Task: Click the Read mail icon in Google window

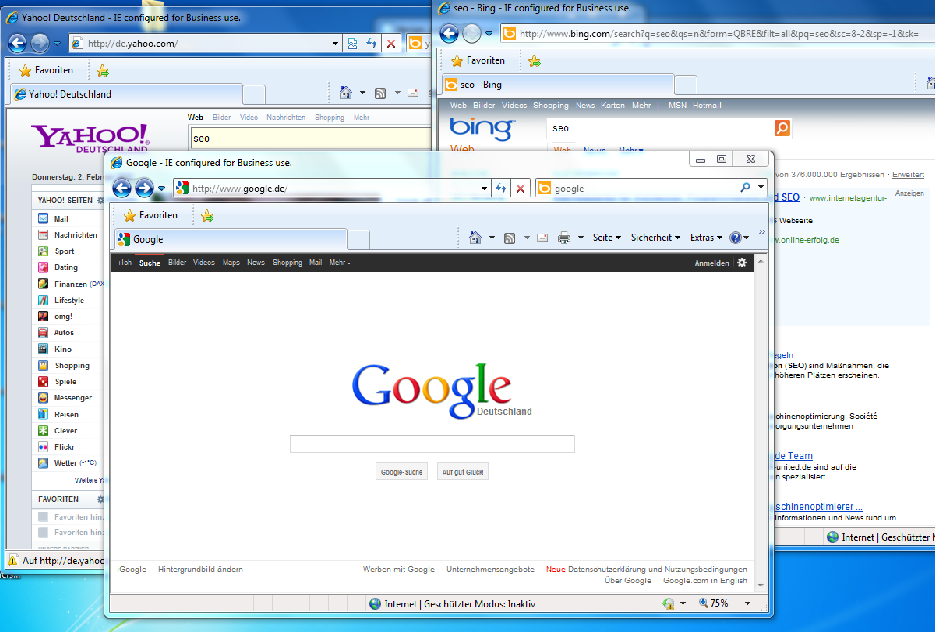Action: point(542,238)
